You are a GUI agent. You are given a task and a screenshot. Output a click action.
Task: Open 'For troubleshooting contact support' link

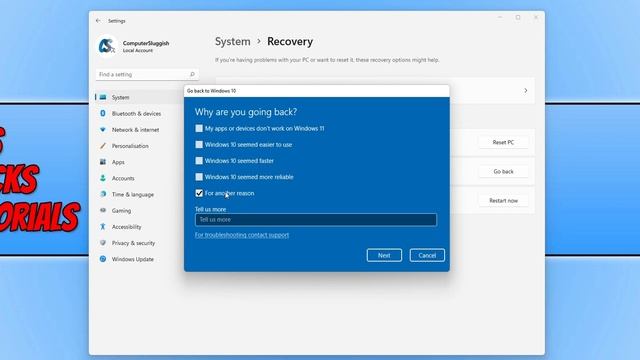pos(242,235)
